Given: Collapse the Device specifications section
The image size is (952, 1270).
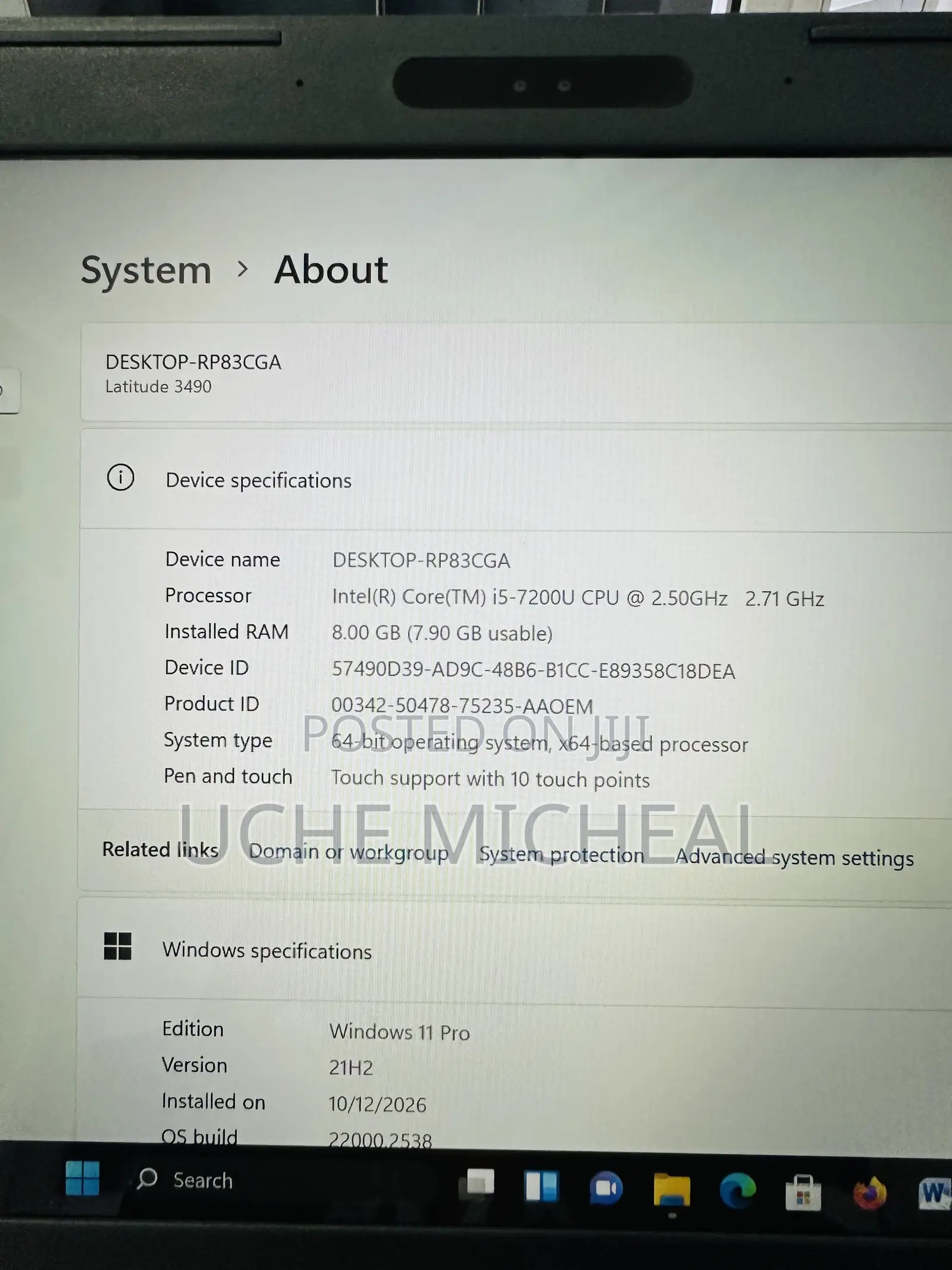Looking at the screenshot, I should pyautogui.click(x=516, y=480).
